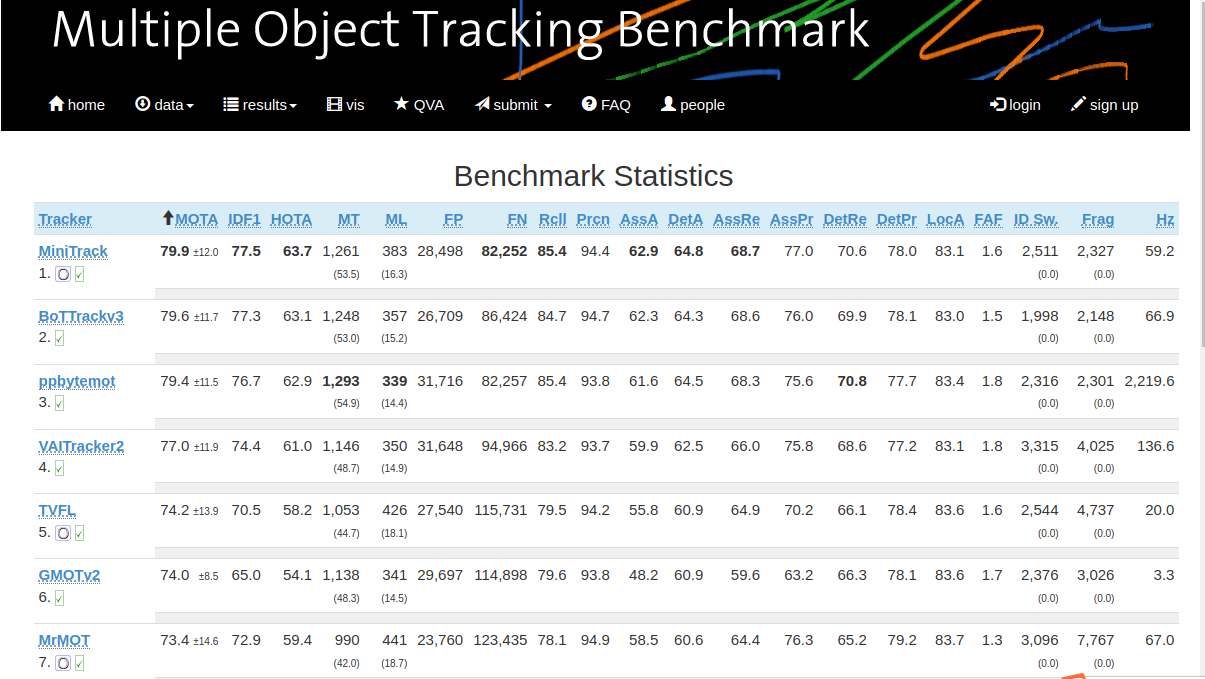Expand the results dropdown menu
The height and width of the screenshot is (679, 1205).
[x=260, y=104]
